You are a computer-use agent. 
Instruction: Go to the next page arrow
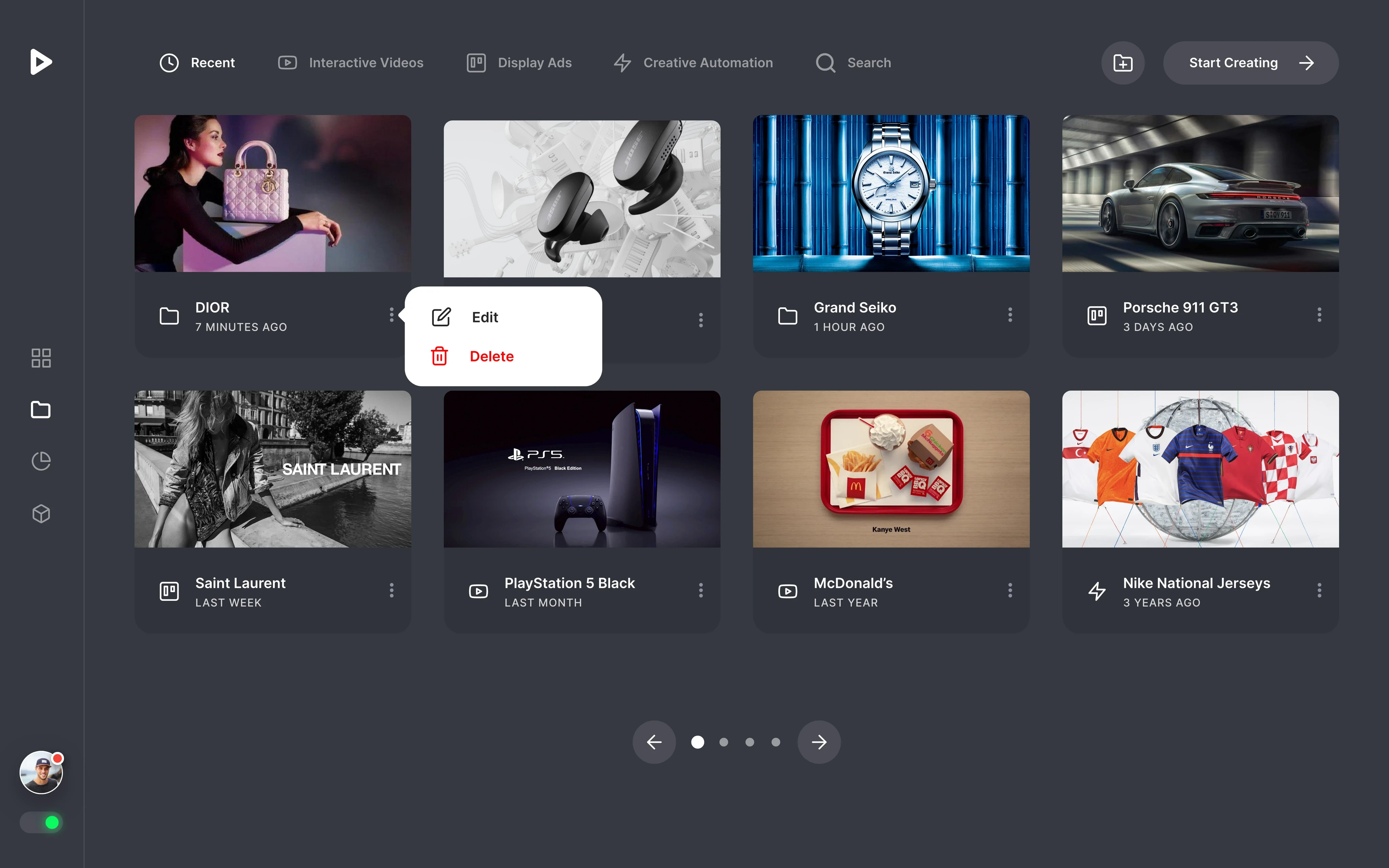[x=819, y=742]
